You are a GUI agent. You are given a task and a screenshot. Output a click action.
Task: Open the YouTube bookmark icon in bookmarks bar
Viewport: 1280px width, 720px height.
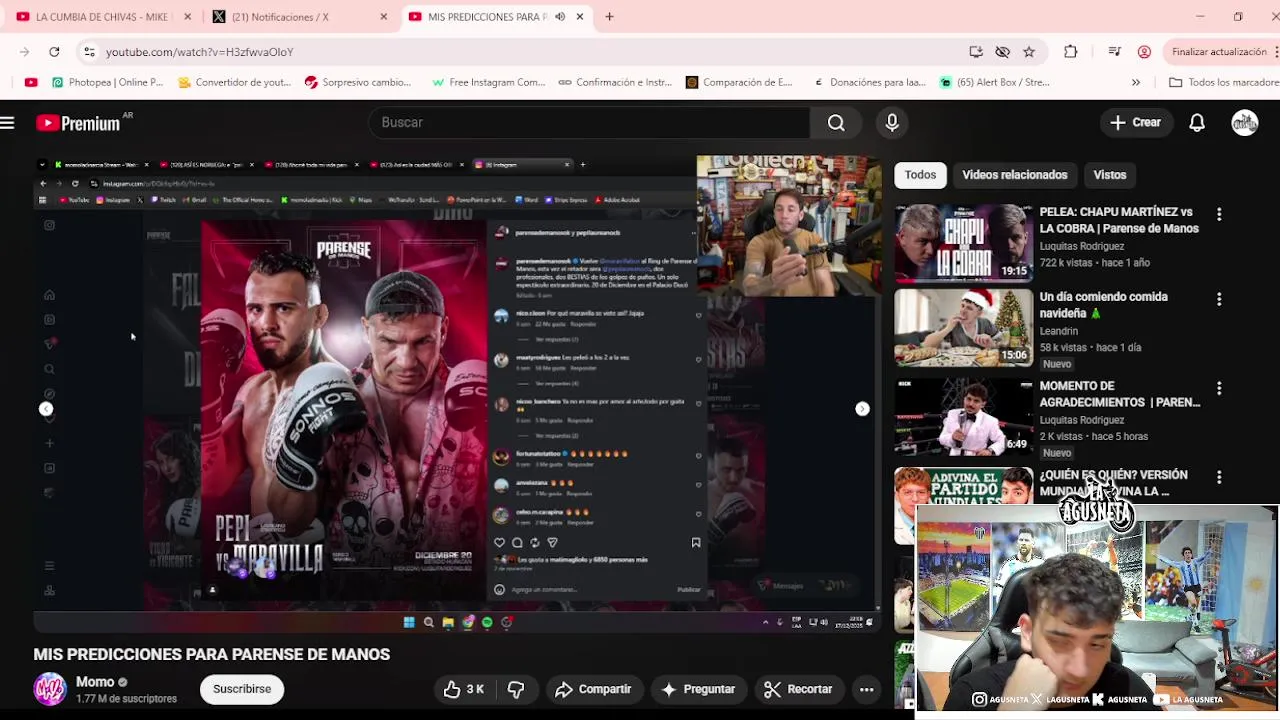[31, 83]
